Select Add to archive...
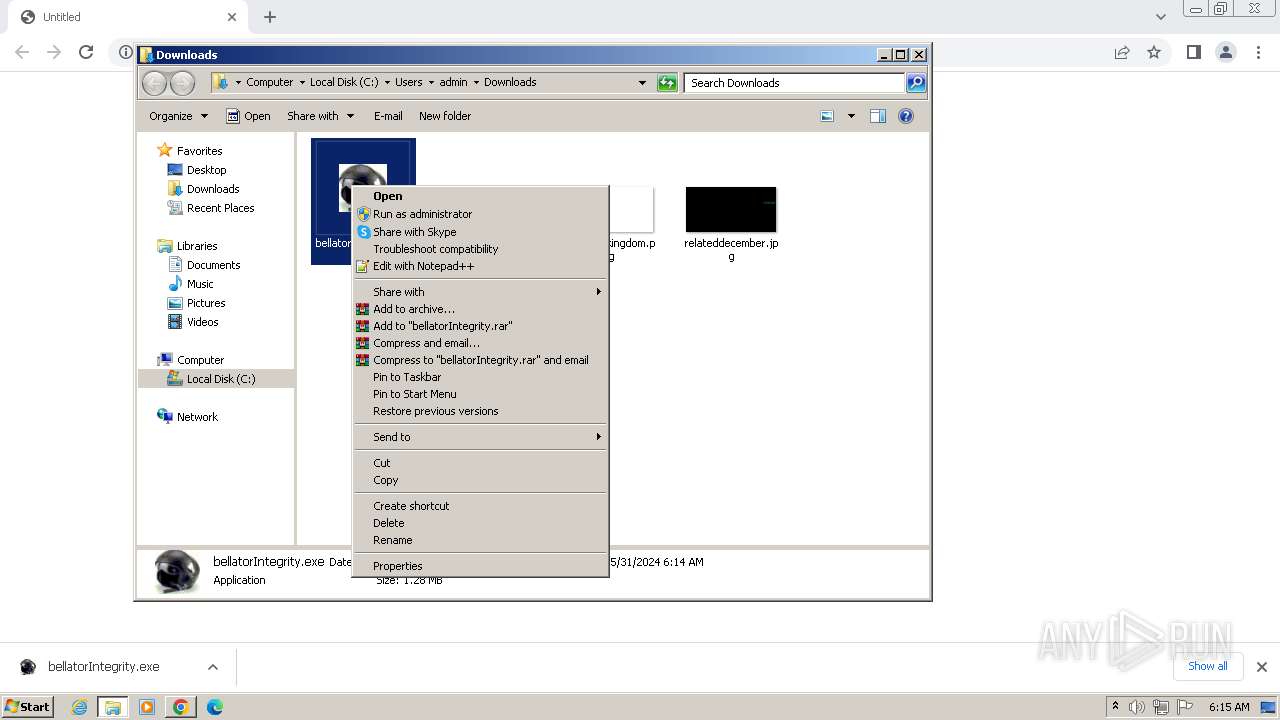 point(480,309)
